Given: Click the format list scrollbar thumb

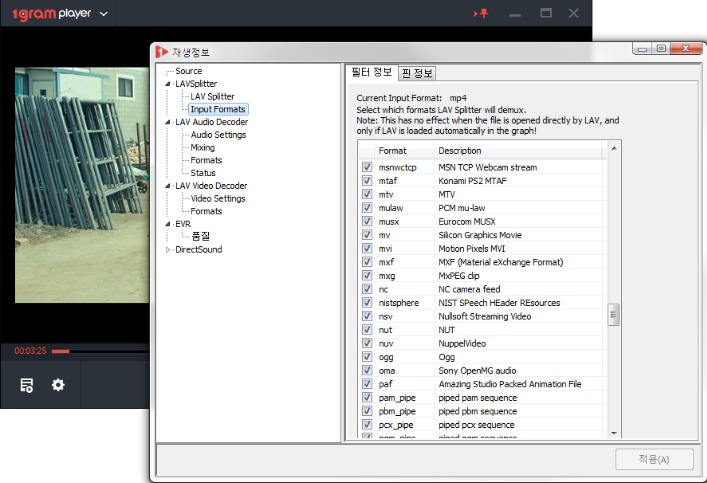Looking at the screenshot, I should click(614, 314).
